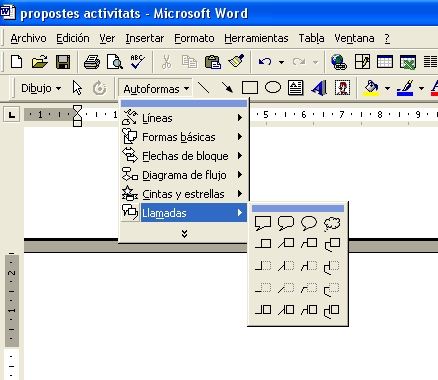Click the hourglass indent marker on ruler
This screenshot has width=438, height=380.
[77, 116]
